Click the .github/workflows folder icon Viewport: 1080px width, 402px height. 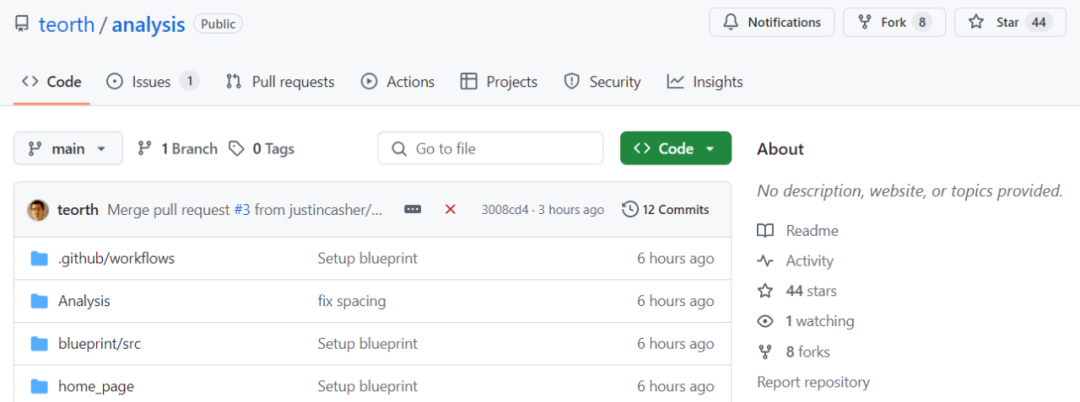tap(39, 258)
